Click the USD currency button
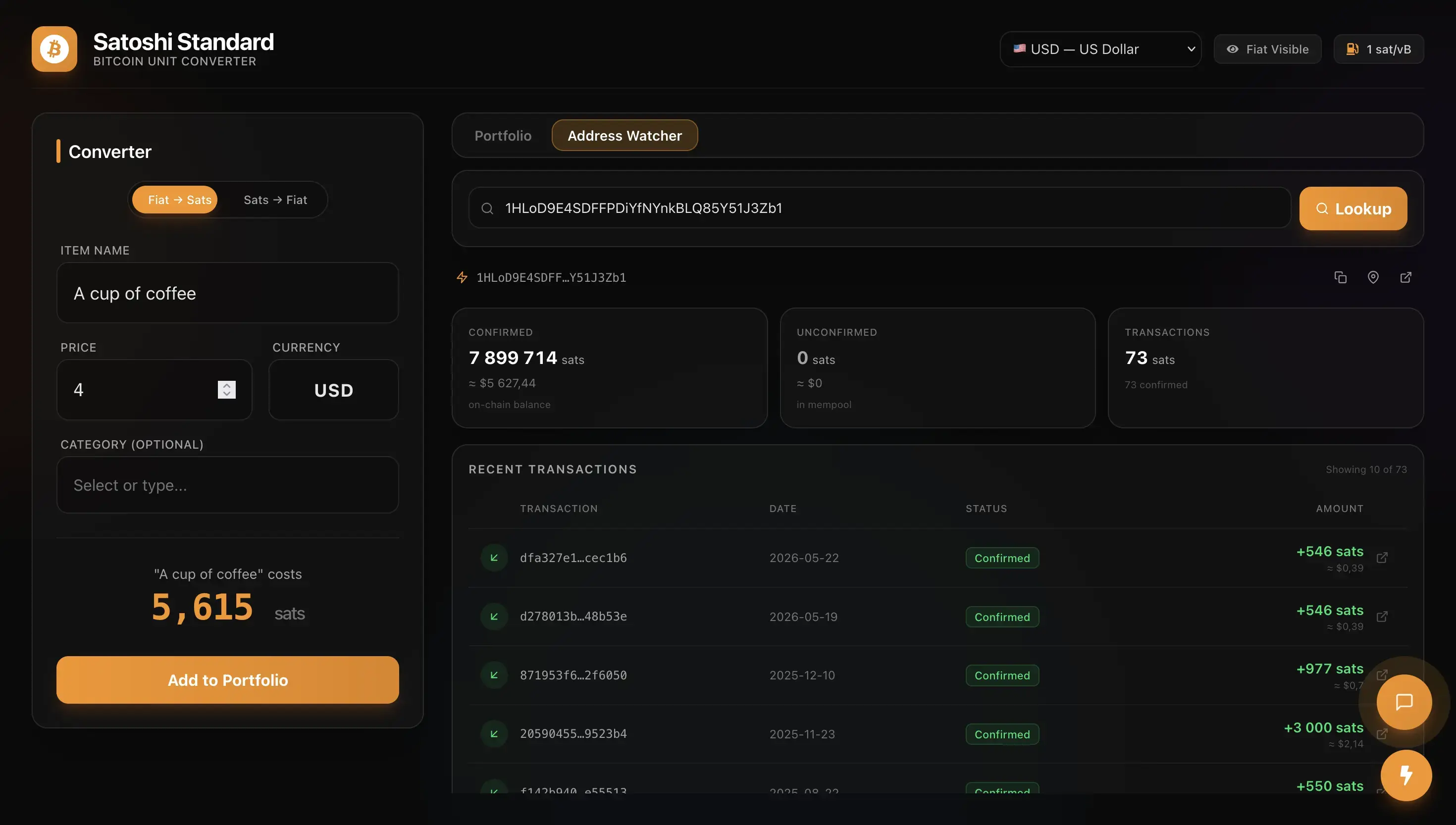Viewport: 1456px width, 825px height. click(334, 390)
